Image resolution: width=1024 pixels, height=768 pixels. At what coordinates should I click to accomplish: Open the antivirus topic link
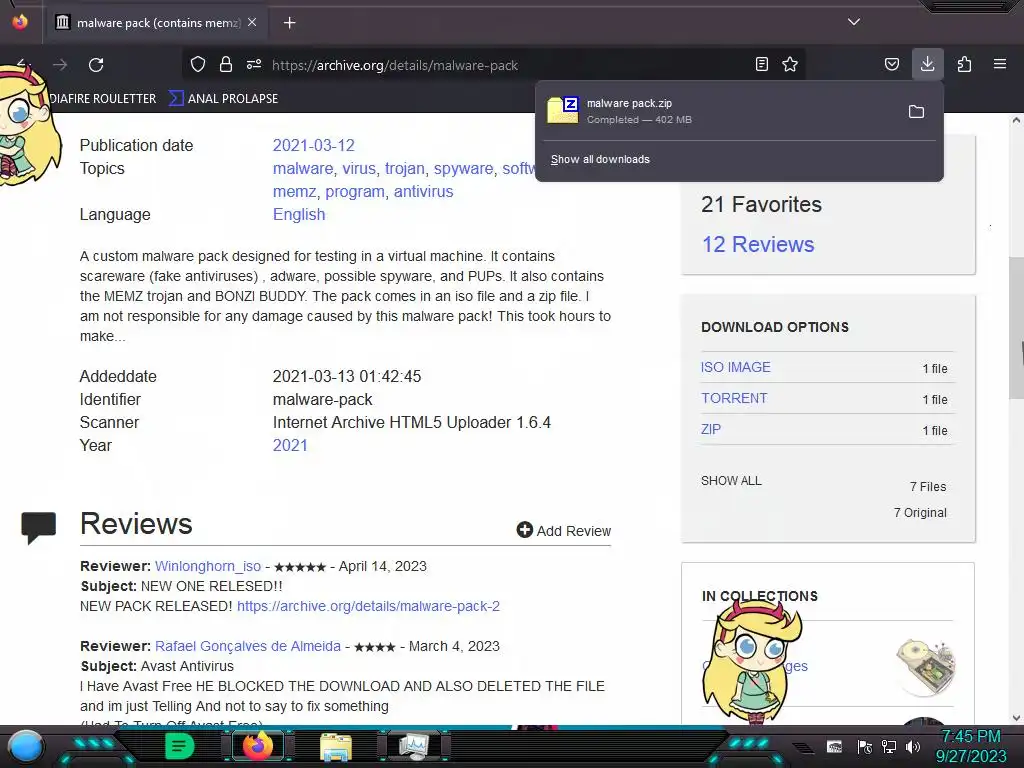[x=423, y=191]
